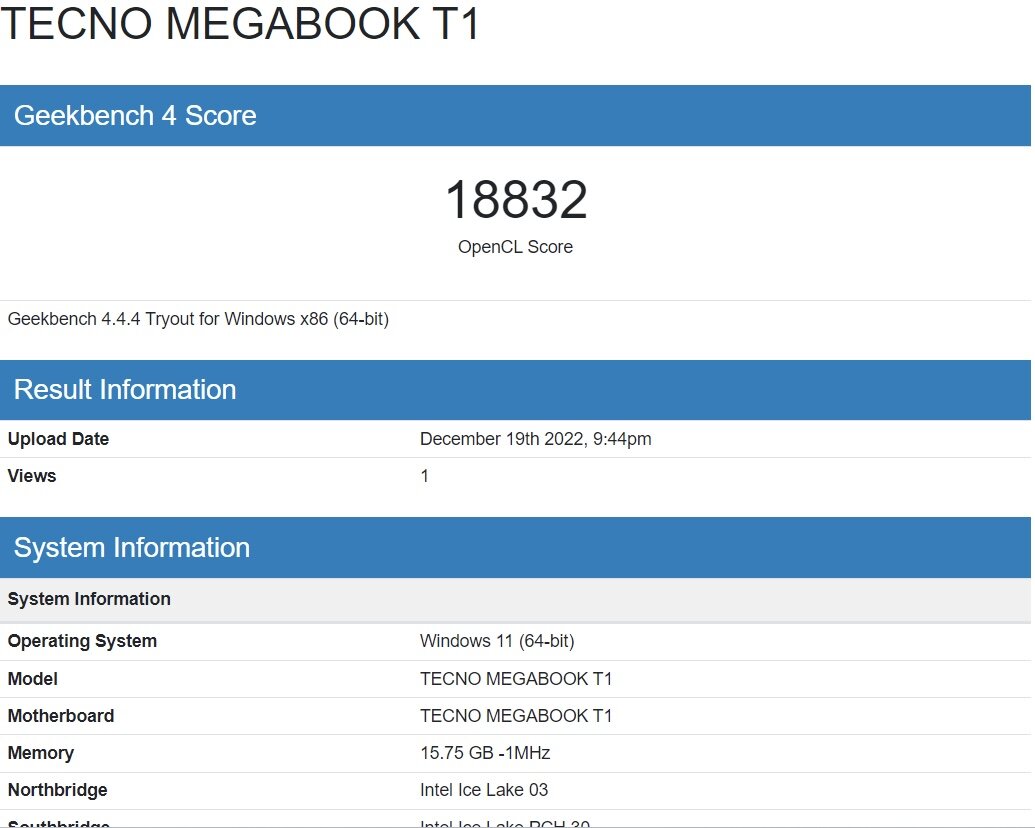
Task: Click the gray System Information table heading
Action: (x=89, y=599)
